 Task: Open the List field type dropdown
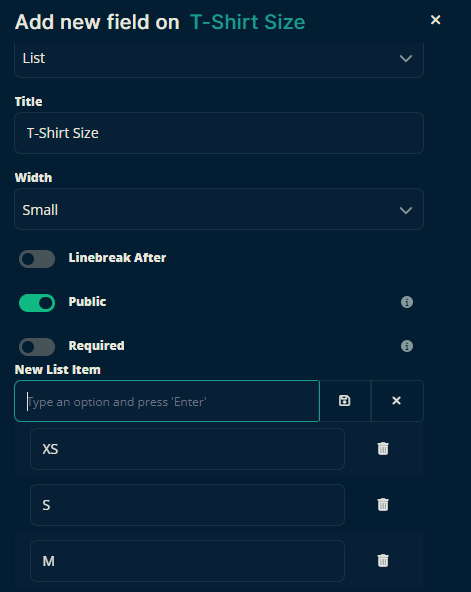tap(219, 59)
